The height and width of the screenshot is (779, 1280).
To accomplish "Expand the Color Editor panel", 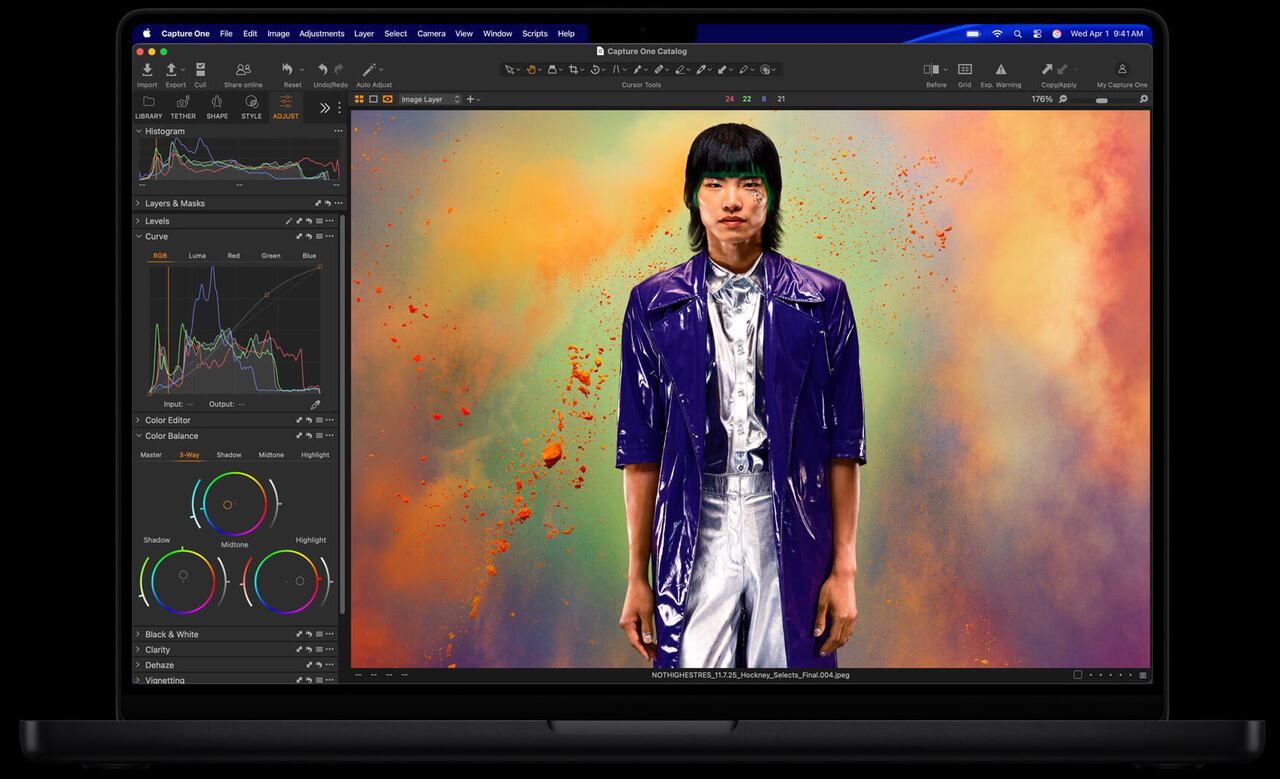I will click(138, 420).
